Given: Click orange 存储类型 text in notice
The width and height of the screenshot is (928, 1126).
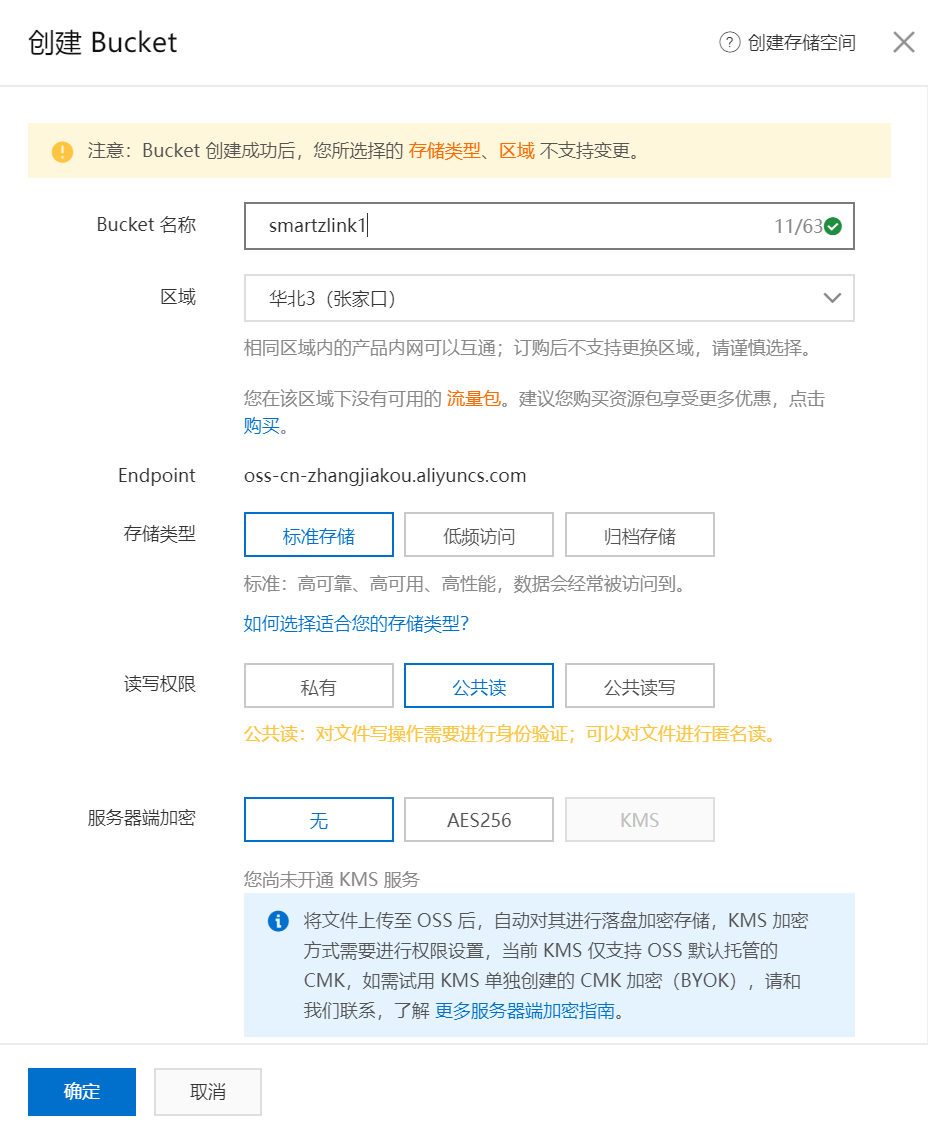Looking at the screenshot, I should pos(445,151).
